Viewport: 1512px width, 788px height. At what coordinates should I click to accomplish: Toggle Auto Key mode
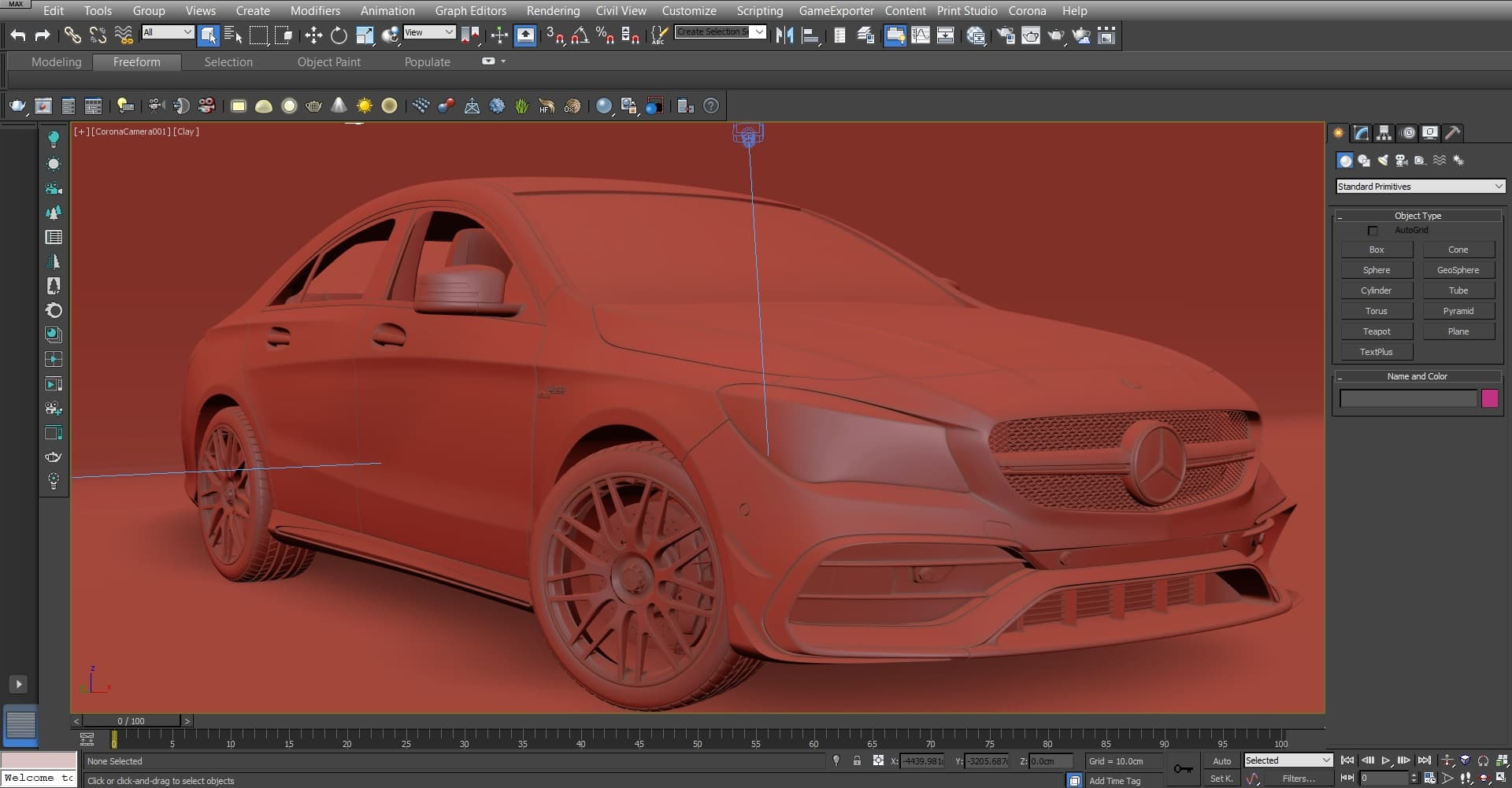coord(1221,760)
